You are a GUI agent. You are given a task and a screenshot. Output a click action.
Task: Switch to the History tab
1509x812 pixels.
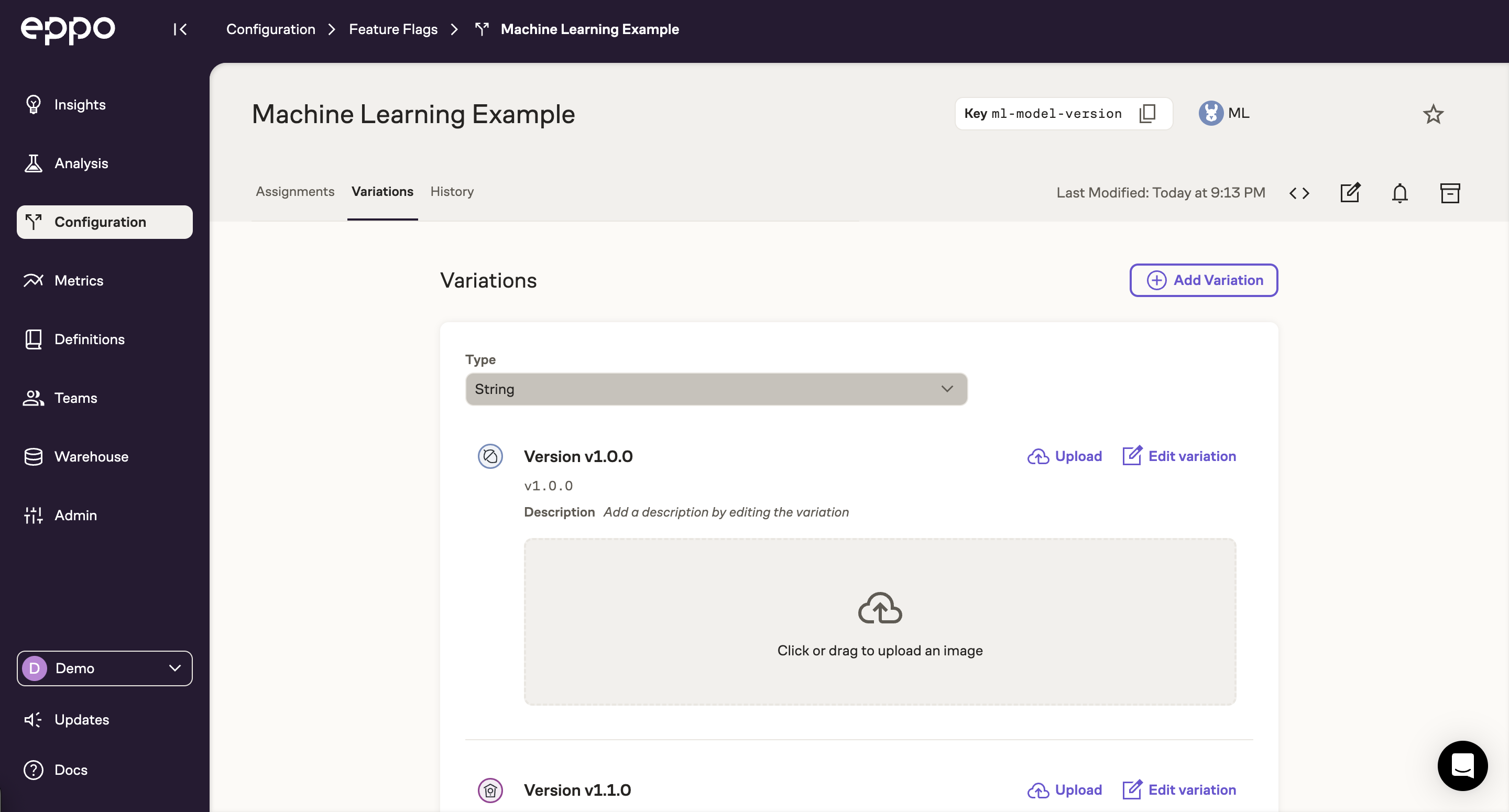[x=451, y=191]
